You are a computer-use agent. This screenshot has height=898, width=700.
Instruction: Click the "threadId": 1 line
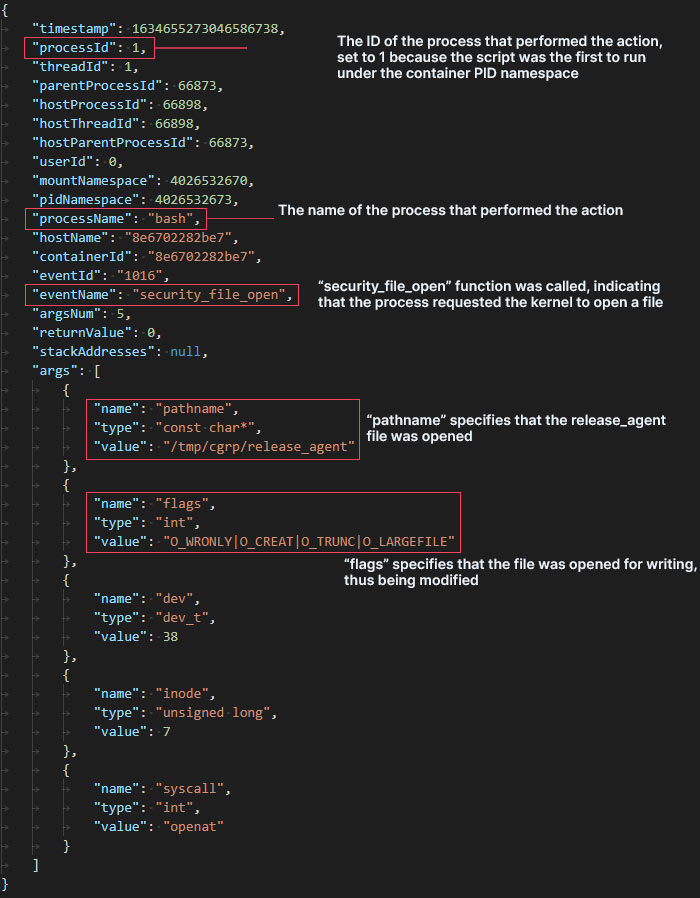point(85,66)
